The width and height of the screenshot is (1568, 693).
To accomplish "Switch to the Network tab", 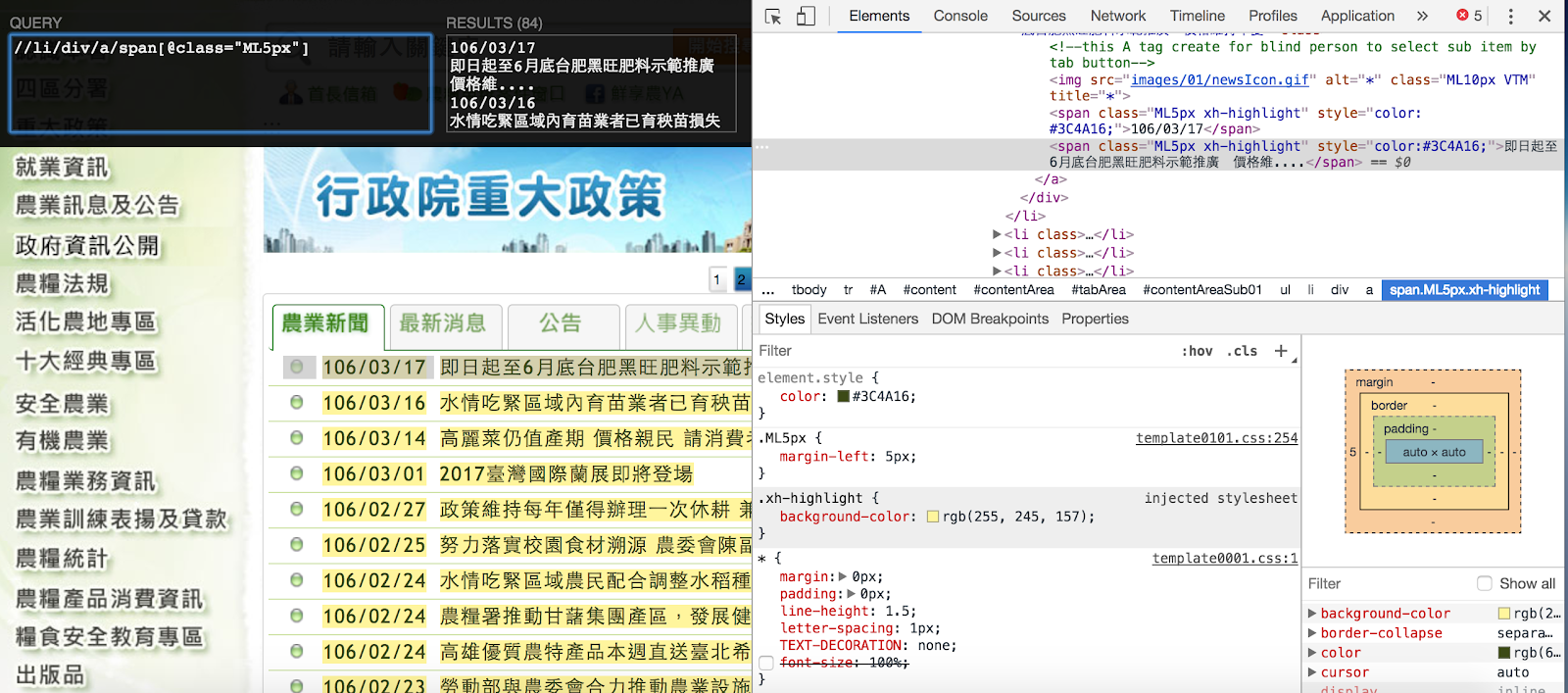I will pyautogui.click(x=1118, y=16).
